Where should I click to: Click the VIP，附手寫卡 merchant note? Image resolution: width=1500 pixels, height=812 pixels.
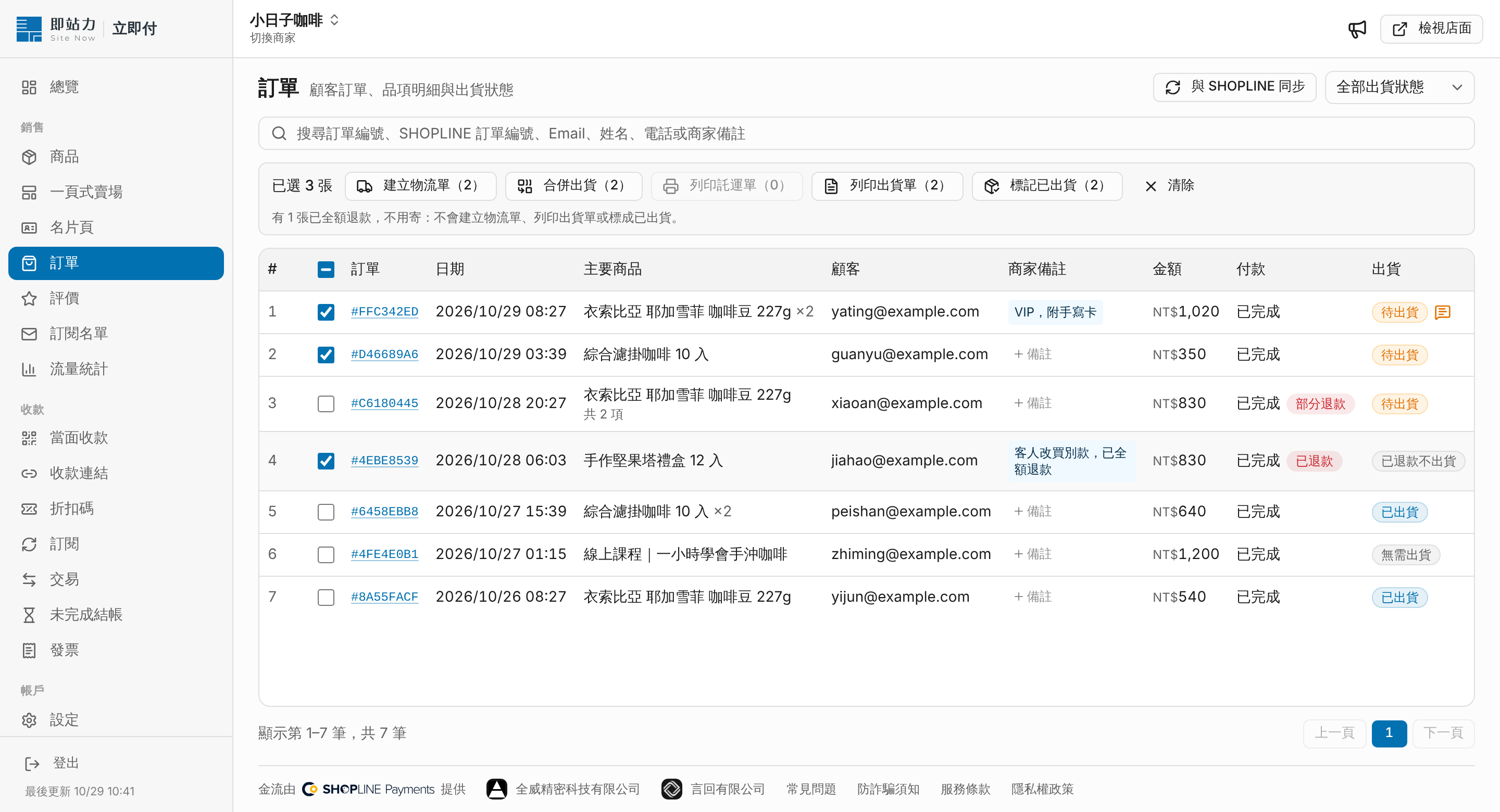[1055, 312]
